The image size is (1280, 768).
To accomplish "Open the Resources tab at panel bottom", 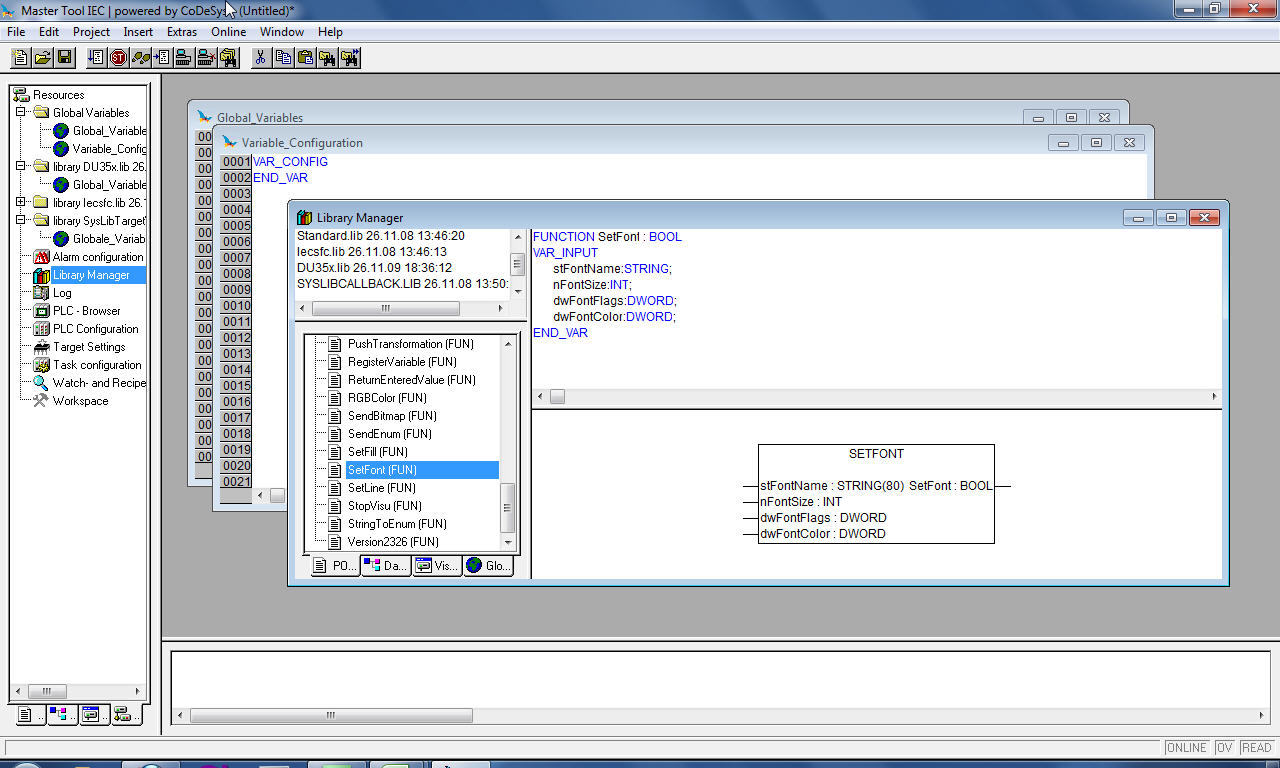I will [125, 714].
